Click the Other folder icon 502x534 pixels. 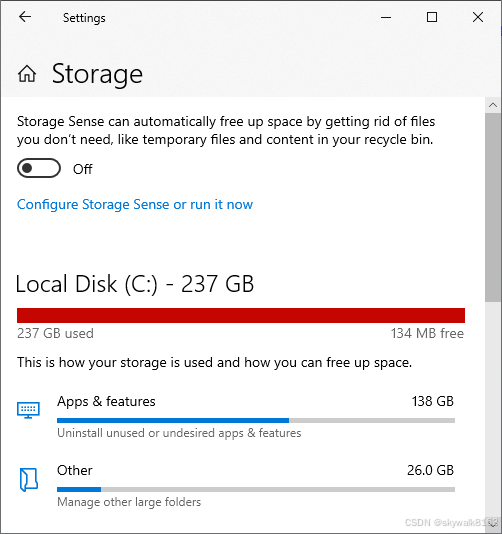[x=29, y=480]
